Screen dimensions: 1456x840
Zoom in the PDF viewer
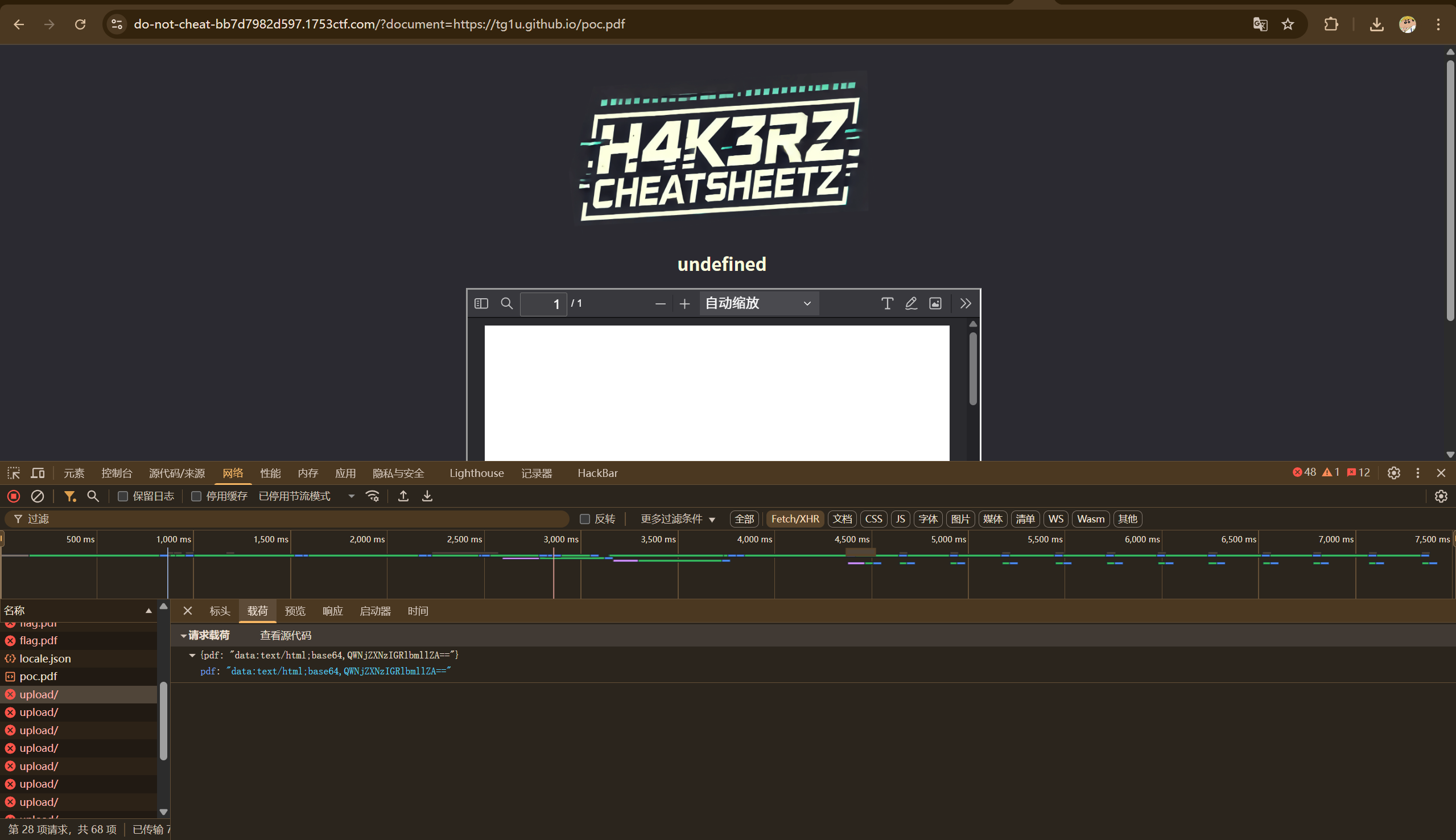coord(684,303)
